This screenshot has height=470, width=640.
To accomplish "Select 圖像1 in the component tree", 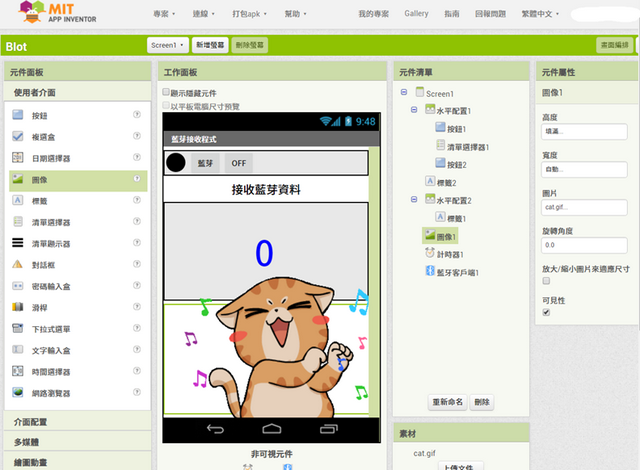I will point(440,236).
